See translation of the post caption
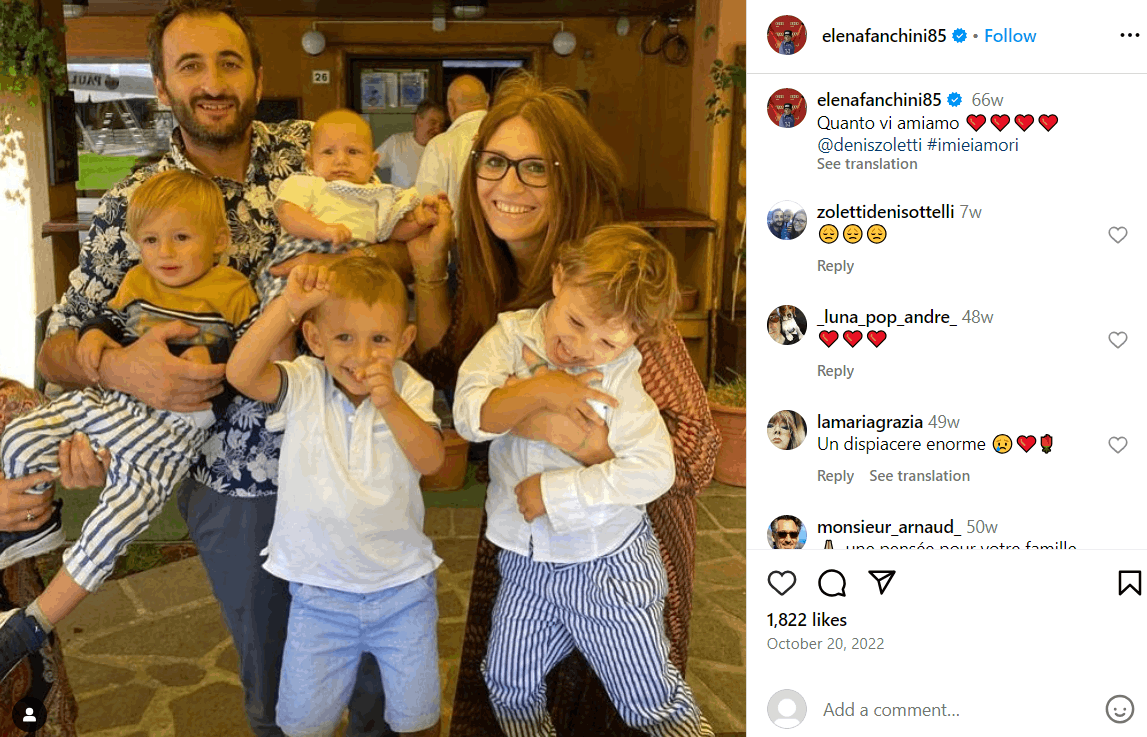 pyautogui.click(x=867, y=164)
